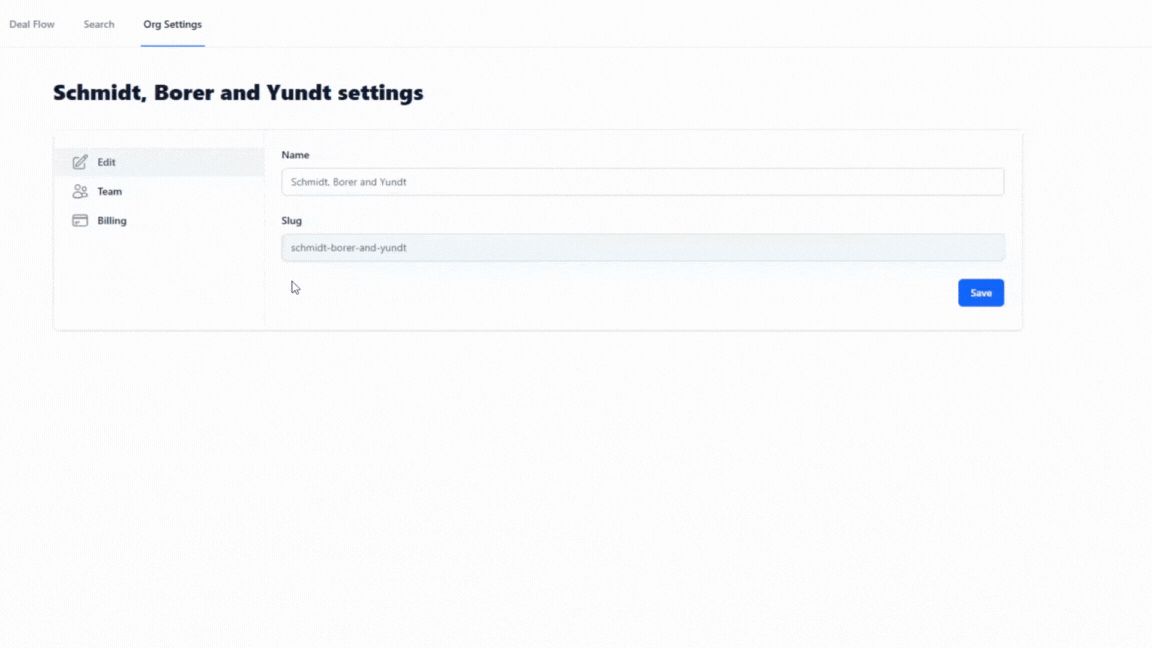This screenshot has height=648, width=1152.
Task: Click the Schmidt, Borer and Yundt name text
Action: tap(348, 181)
